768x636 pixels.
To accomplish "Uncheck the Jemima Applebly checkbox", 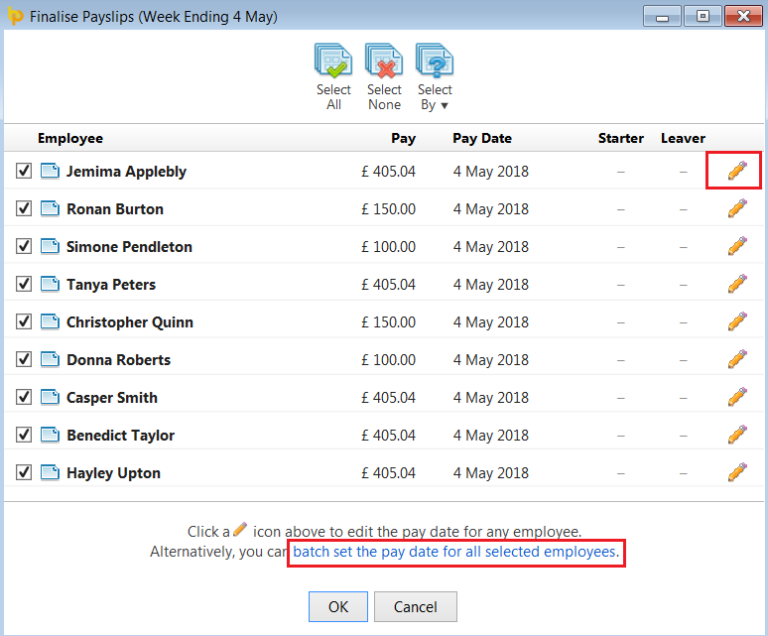I will [x=24, y=171].
